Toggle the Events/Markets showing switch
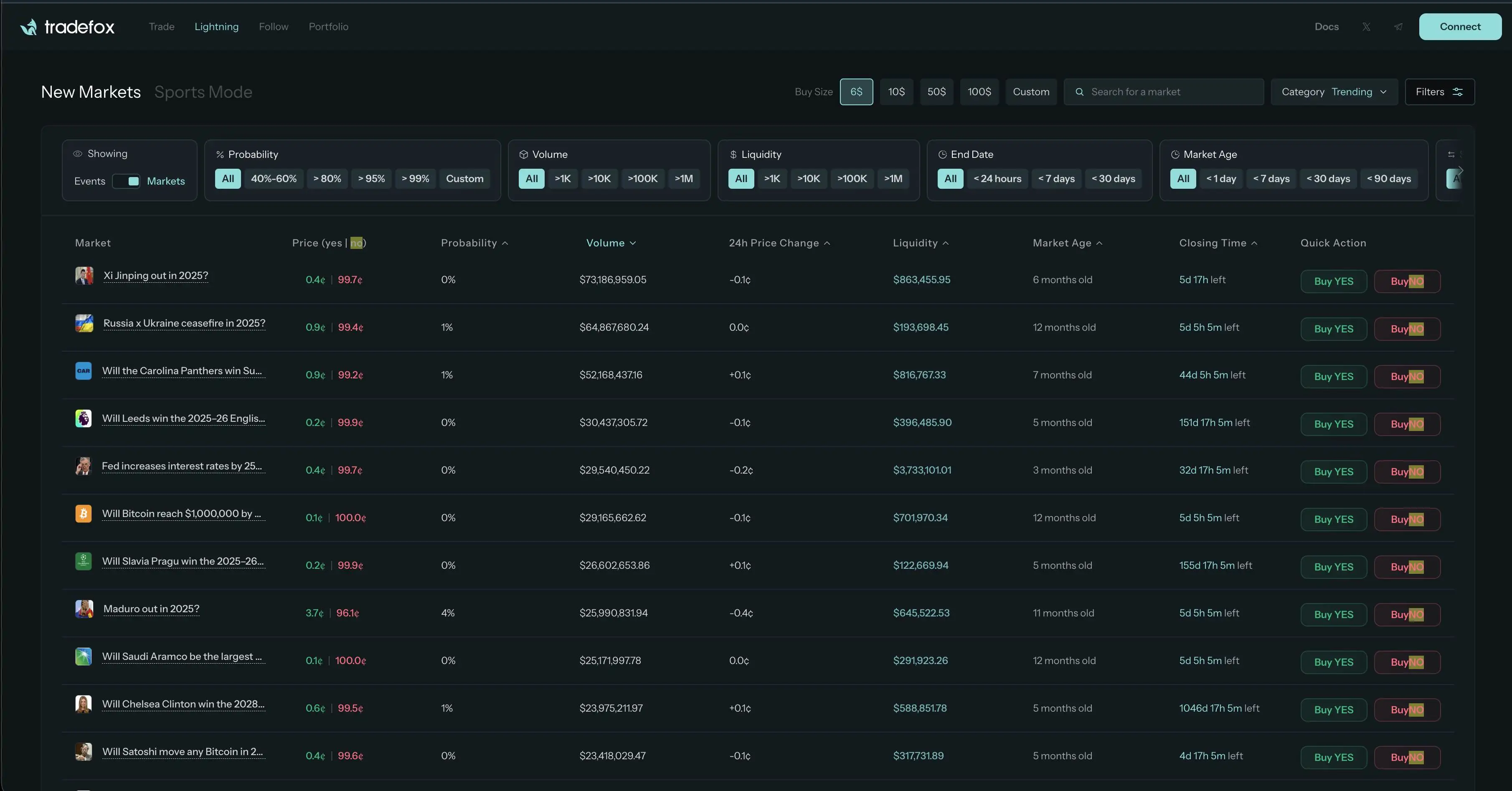Screen dimensions: 1512x791 point(126,181)
